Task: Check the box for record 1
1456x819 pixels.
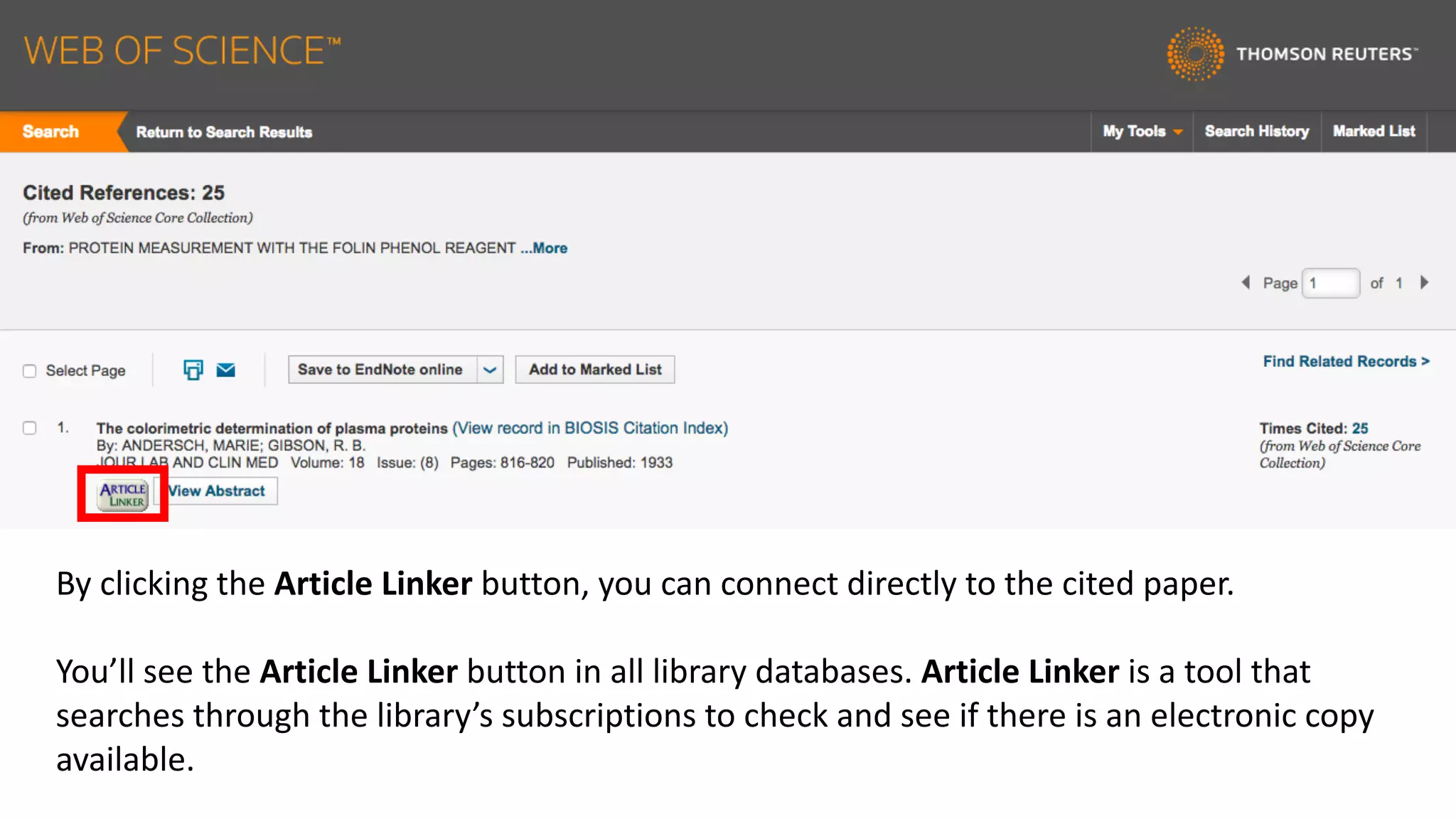Action: point(29,428)
